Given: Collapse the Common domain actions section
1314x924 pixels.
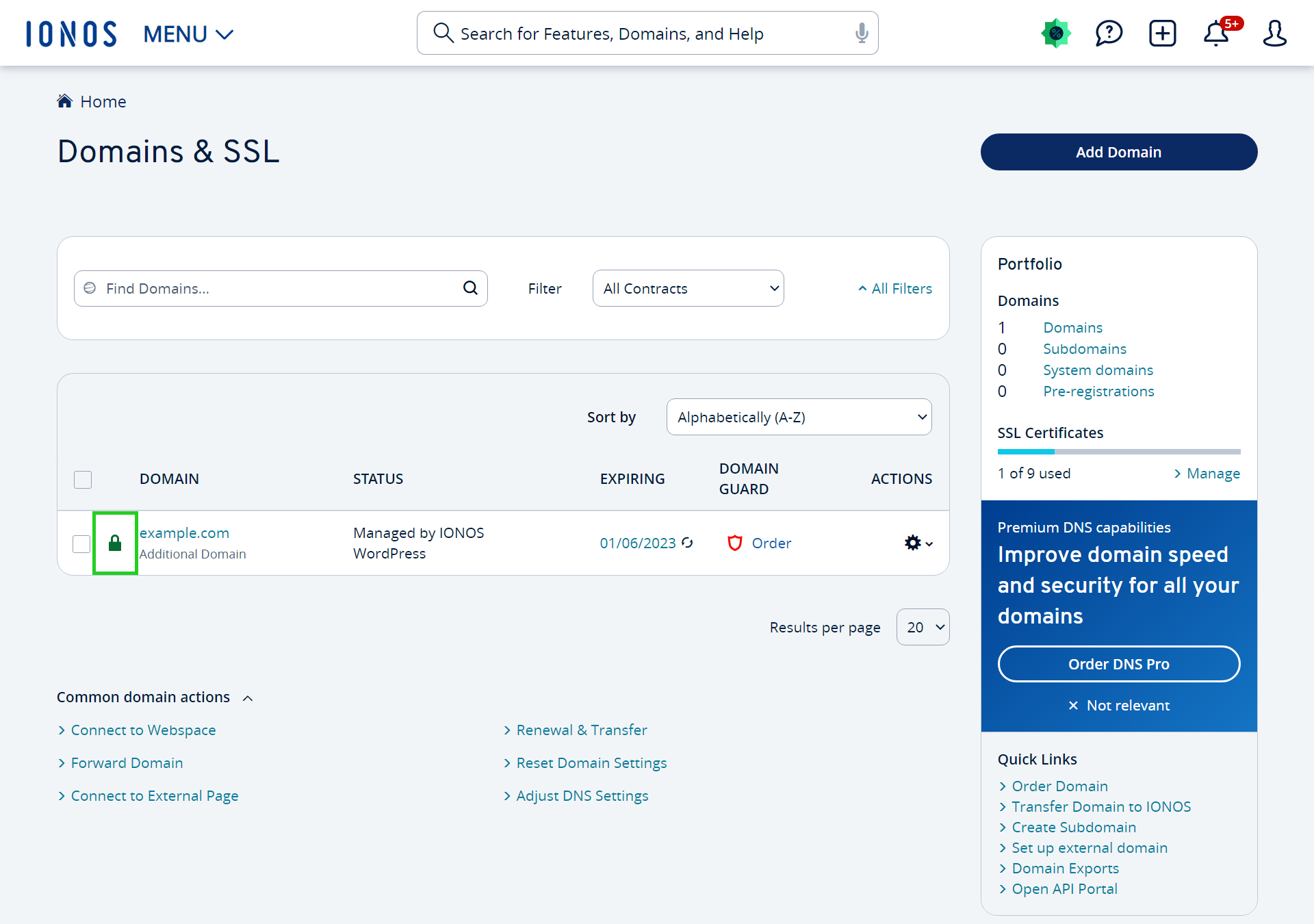Looking at the screenshot, I should coord(248,697).
